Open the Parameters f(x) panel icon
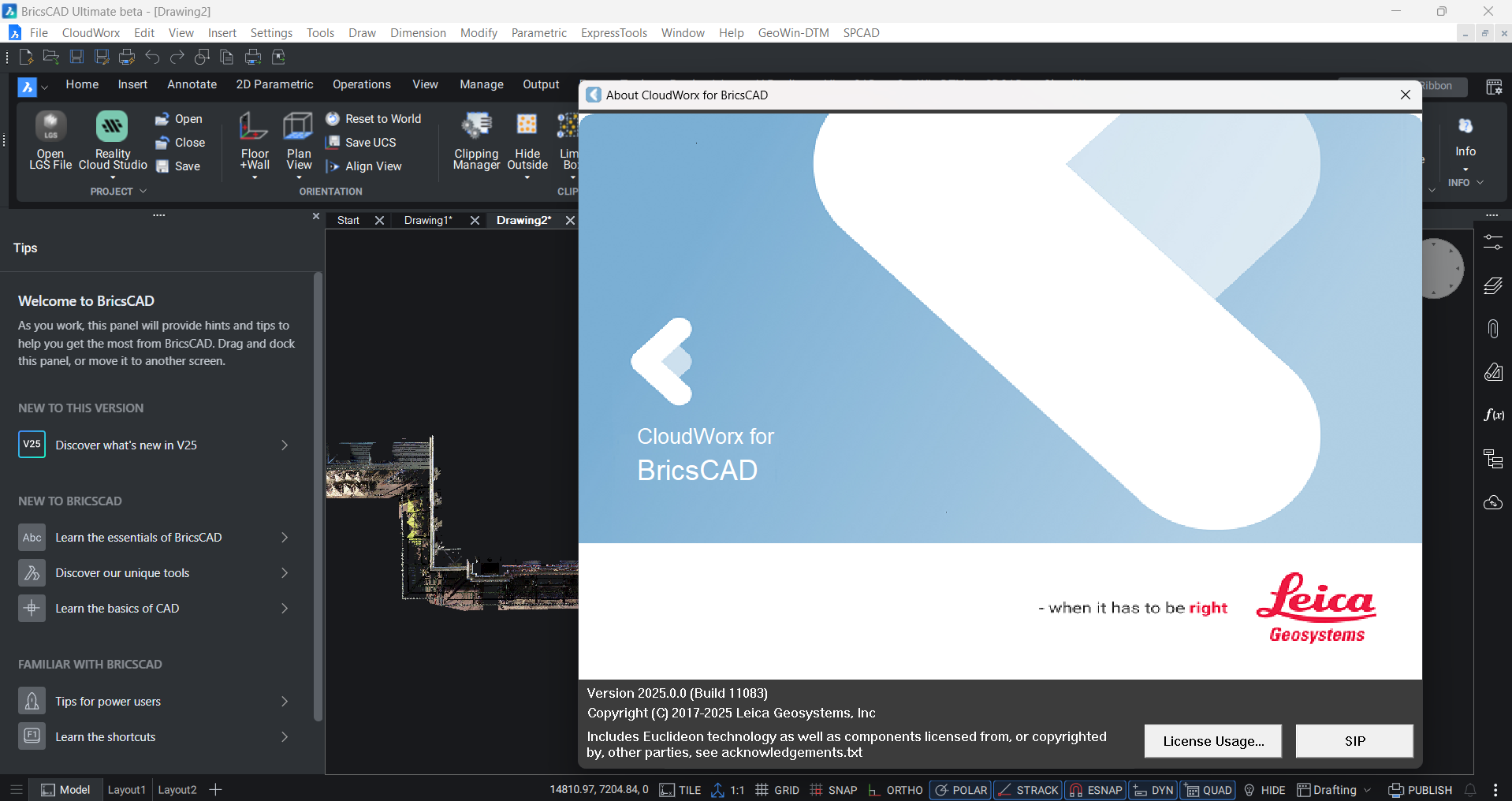Viewport: 1512px width, 801px height. (1493, 415)
